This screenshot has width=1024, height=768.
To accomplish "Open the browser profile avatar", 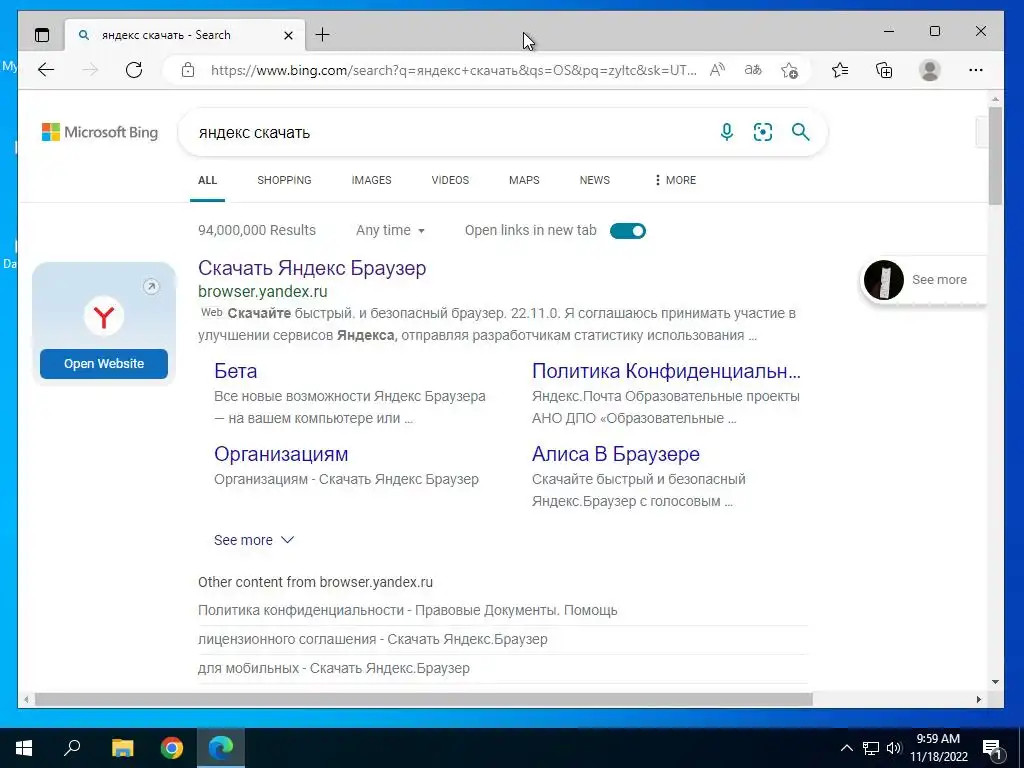I will 929,70.
